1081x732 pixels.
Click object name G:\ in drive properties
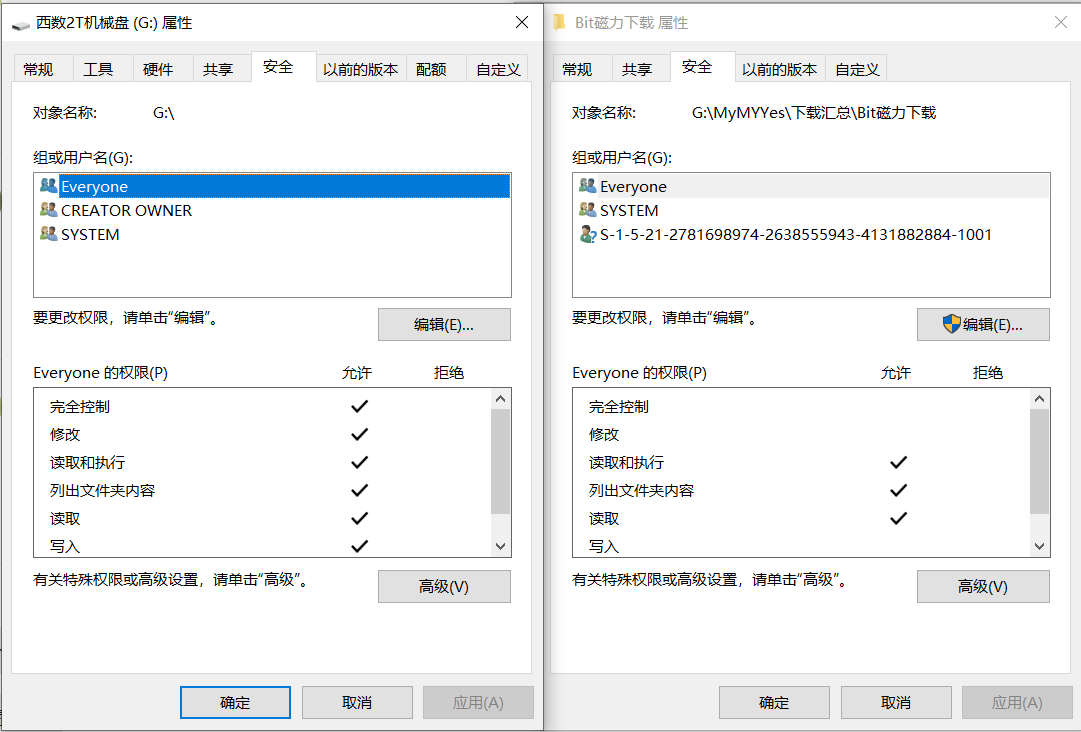pyautogui.click(x=163, y=112)
